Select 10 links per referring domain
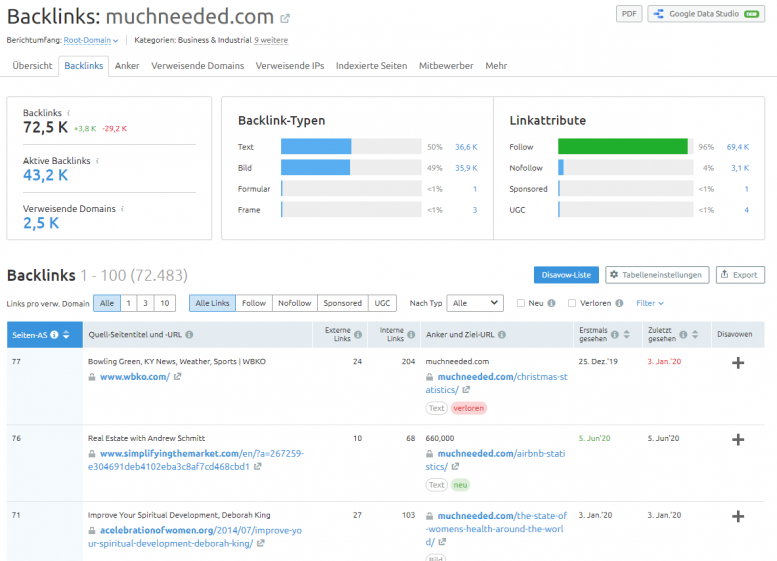Screen dimensions: 777x561 point(165,303)
